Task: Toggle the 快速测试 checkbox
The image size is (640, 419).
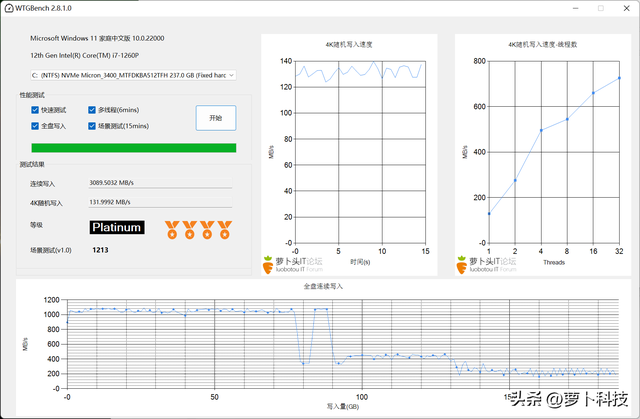Action: 35,110
